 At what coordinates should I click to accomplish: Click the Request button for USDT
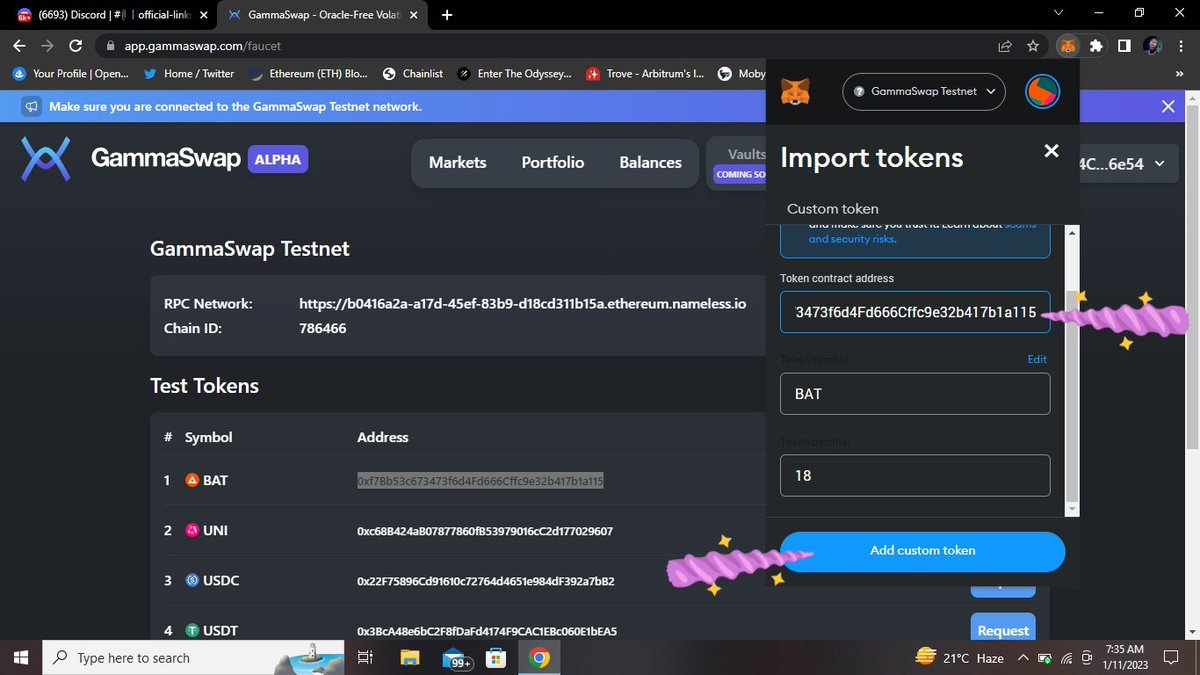(1003, 630)
